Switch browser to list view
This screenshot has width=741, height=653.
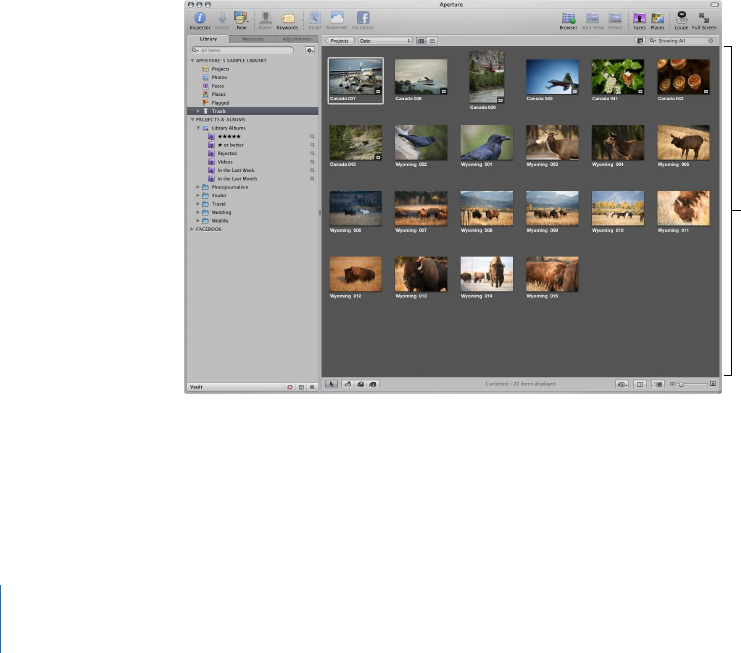432,41
